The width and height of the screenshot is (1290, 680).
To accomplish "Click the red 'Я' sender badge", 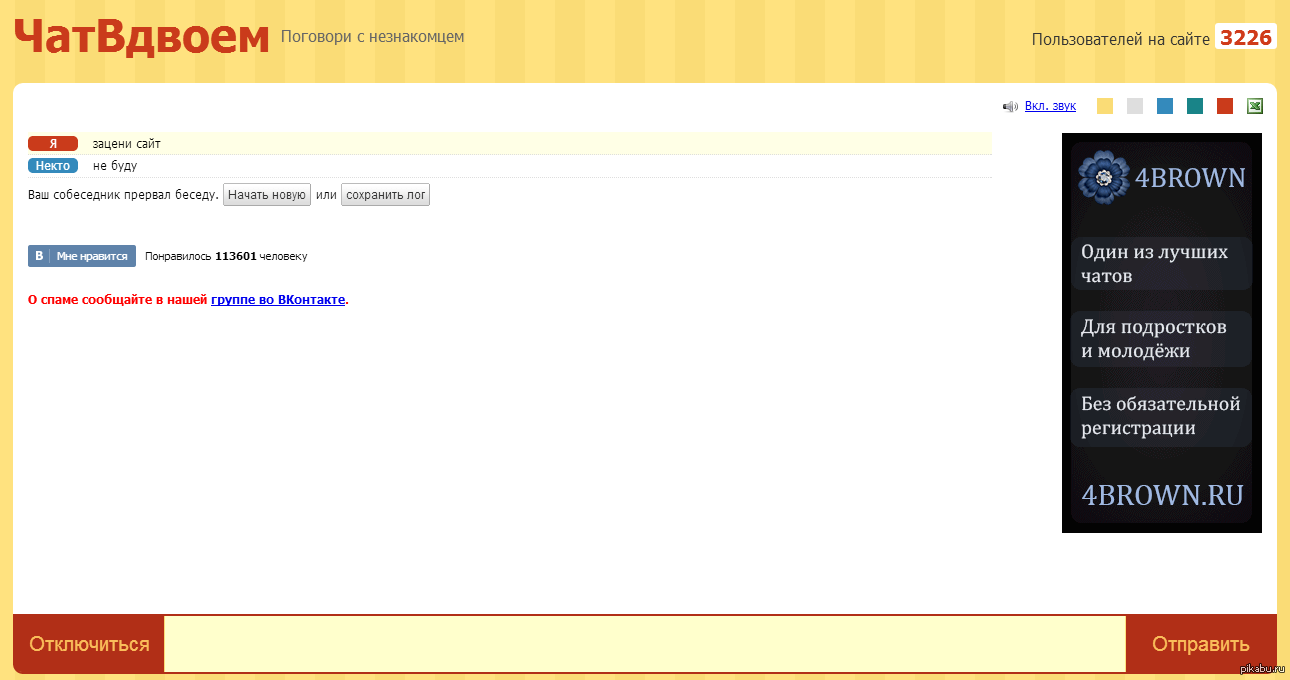I will coord(53,144).
